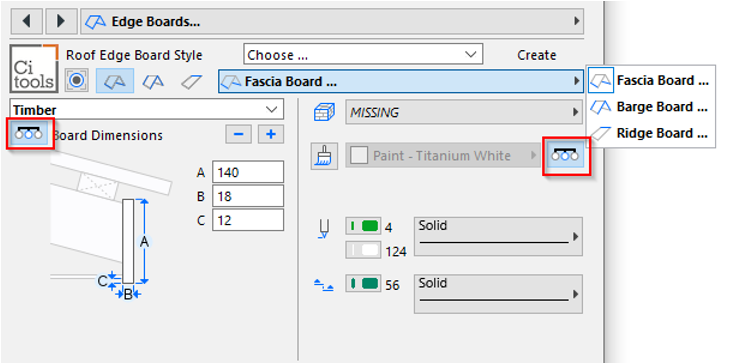Toggle the paintbrush surface override button
734x364 pixels.
(324, 156)
